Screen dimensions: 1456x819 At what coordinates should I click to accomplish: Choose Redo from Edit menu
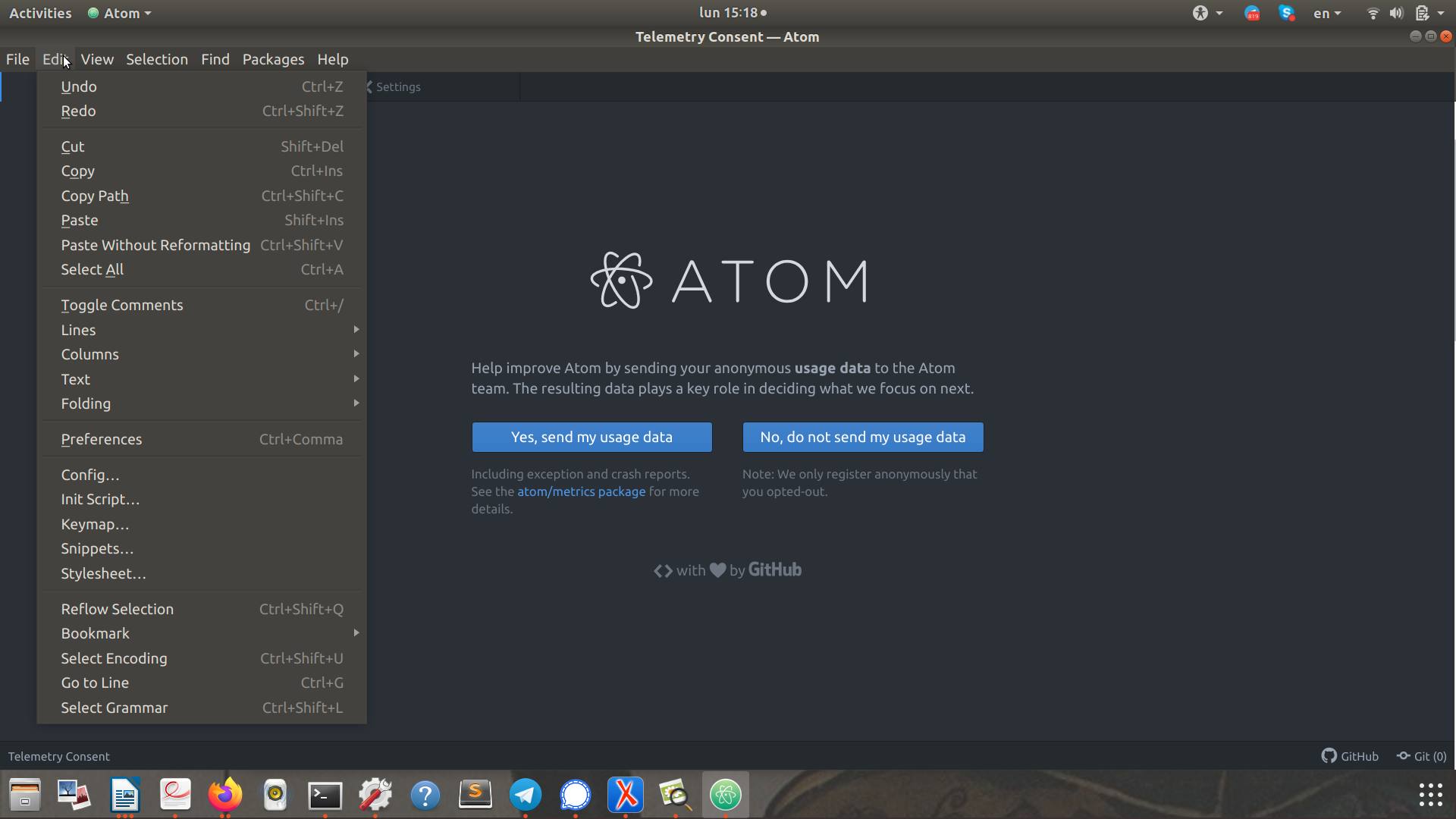pyautogui.click(x=202, y=111)
